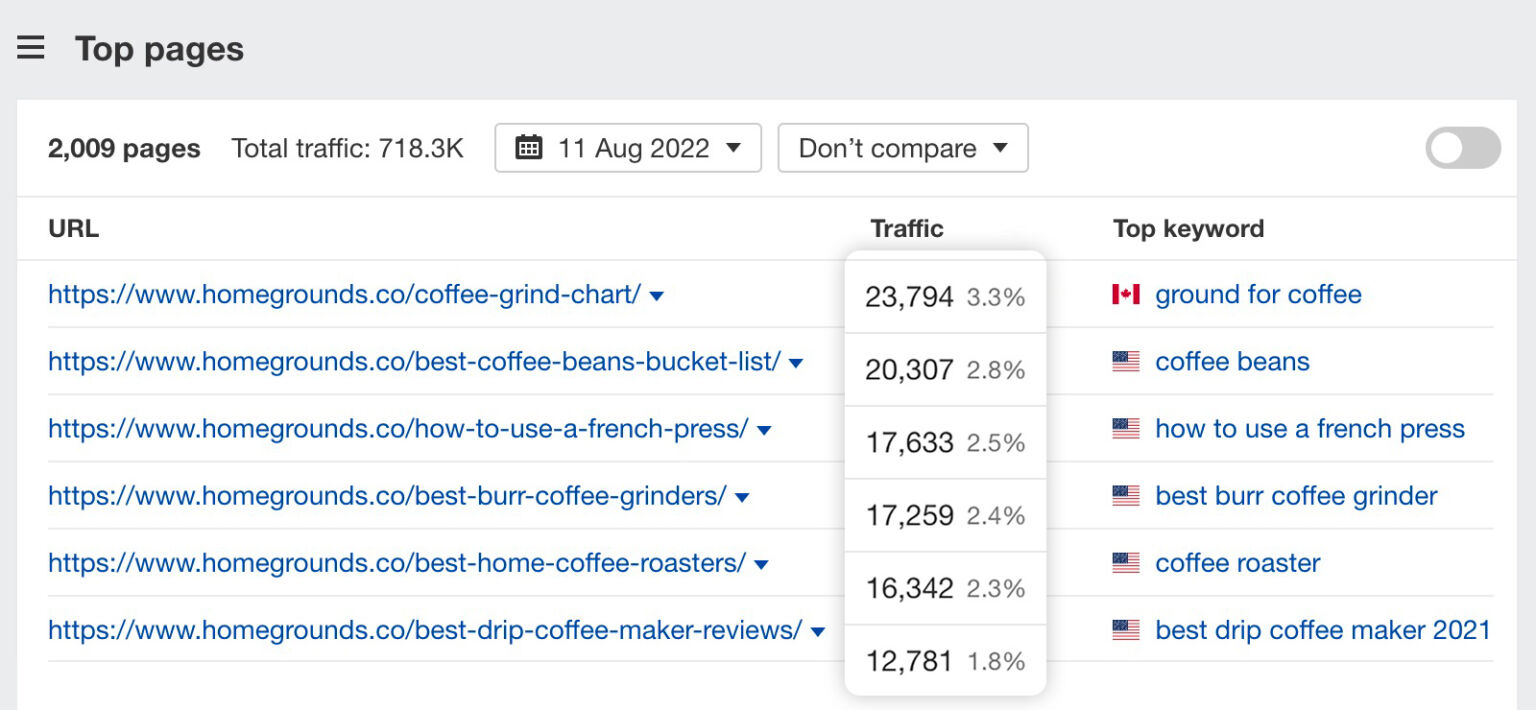Click the US flag beside 'coffee roaster'
1536x710 pixels.
(x=1127, y=562)
